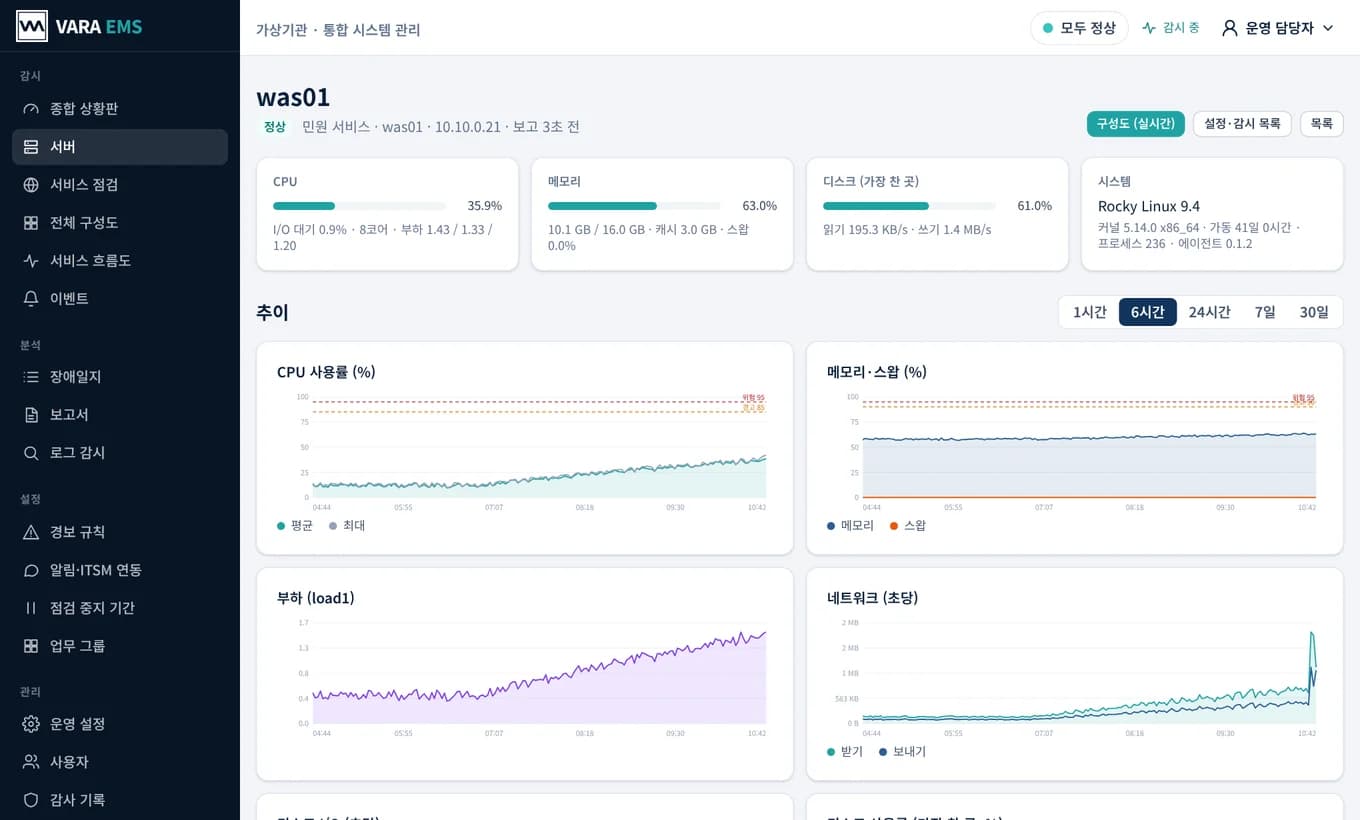Expand the 운영 담당자 user dropdown
The height and width of the screenshot is (820, 1360).
(1278, 28)
